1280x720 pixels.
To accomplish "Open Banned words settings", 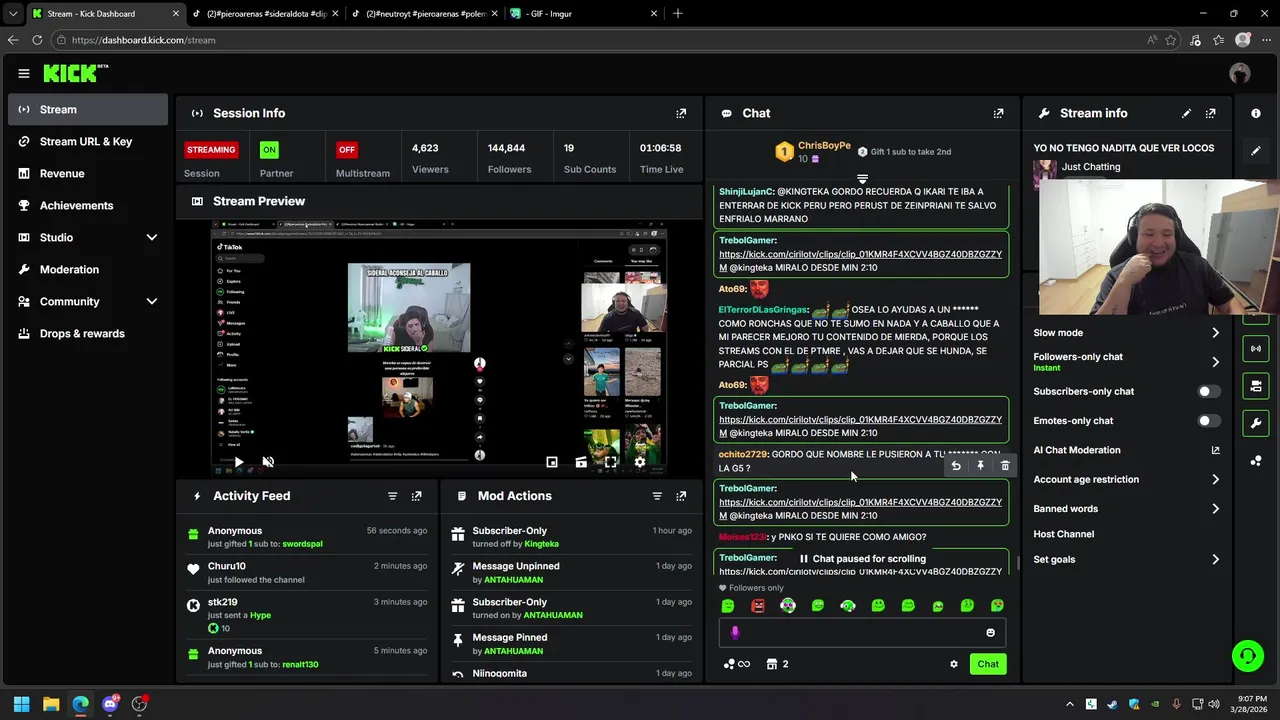I will click(1127, 509).
